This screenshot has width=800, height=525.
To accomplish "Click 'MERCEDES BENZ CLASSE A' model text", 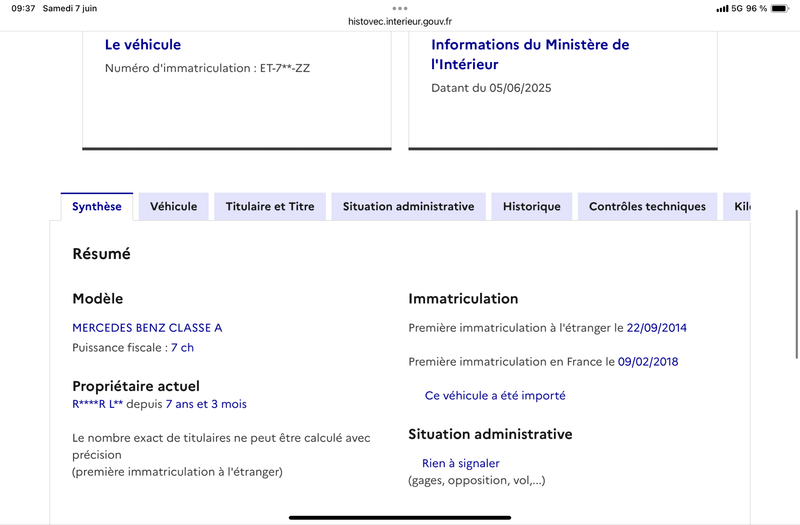I will click(x=147, y=328).
